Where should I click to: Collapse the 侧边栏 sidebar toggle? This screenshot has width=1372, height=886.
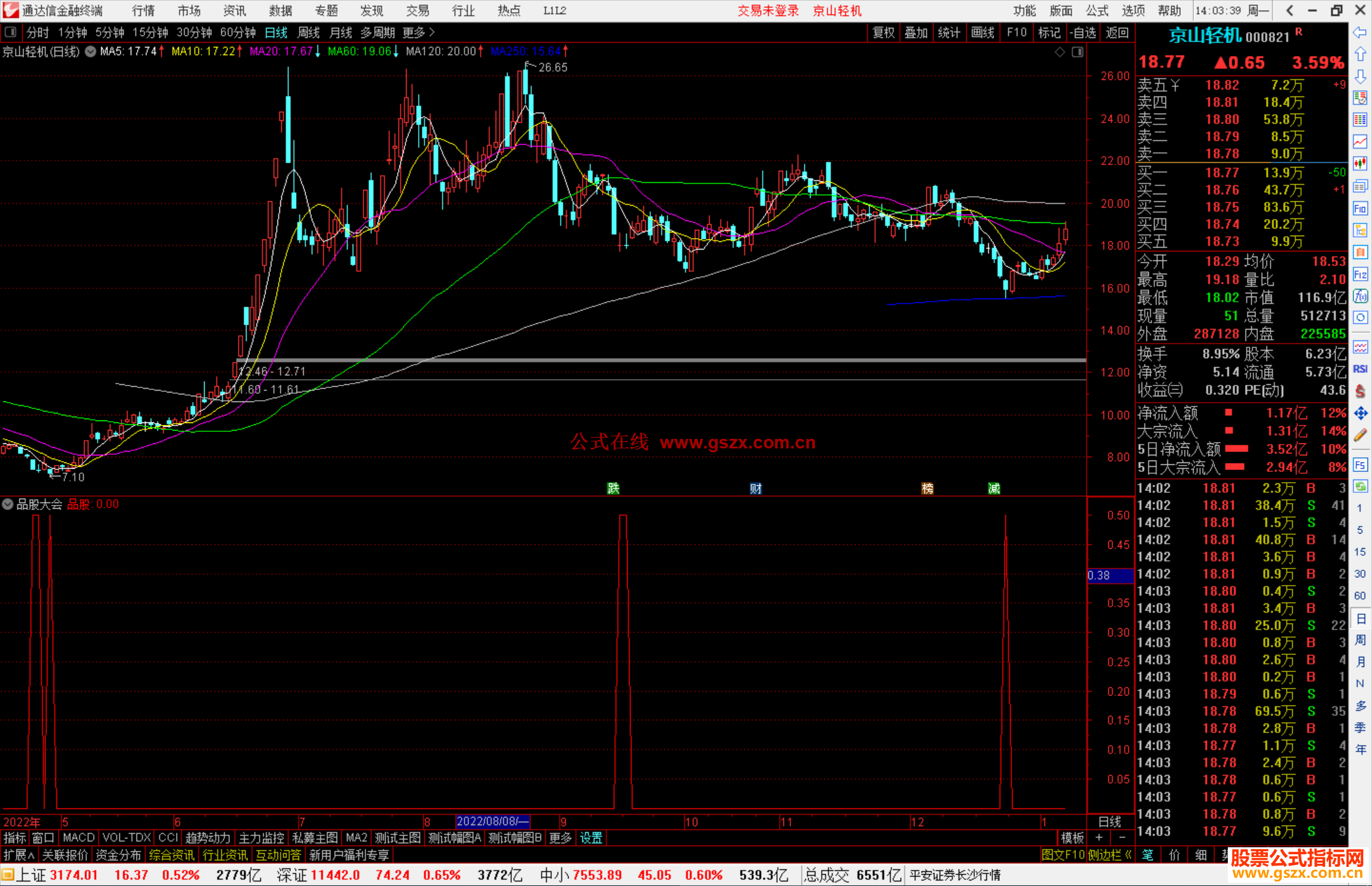pyautogui.click(x=1109, y=855)
